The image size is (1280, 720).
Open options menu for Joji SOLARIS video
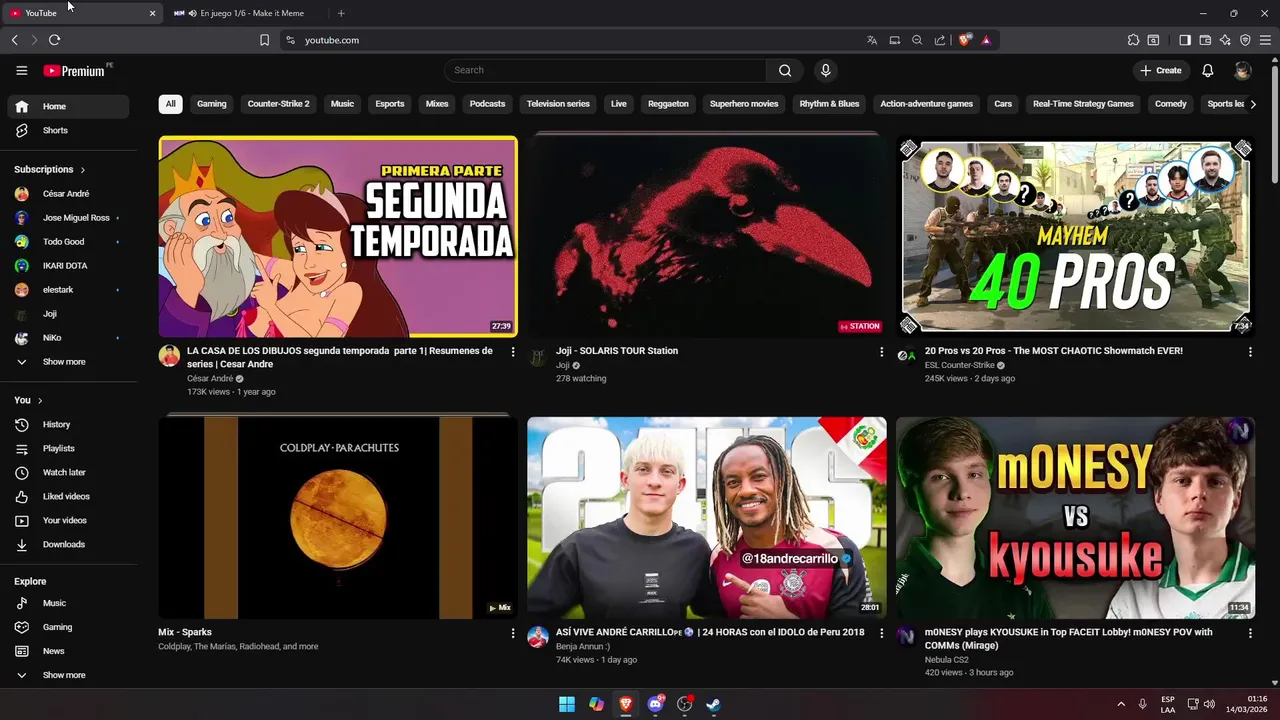point(881,352)
